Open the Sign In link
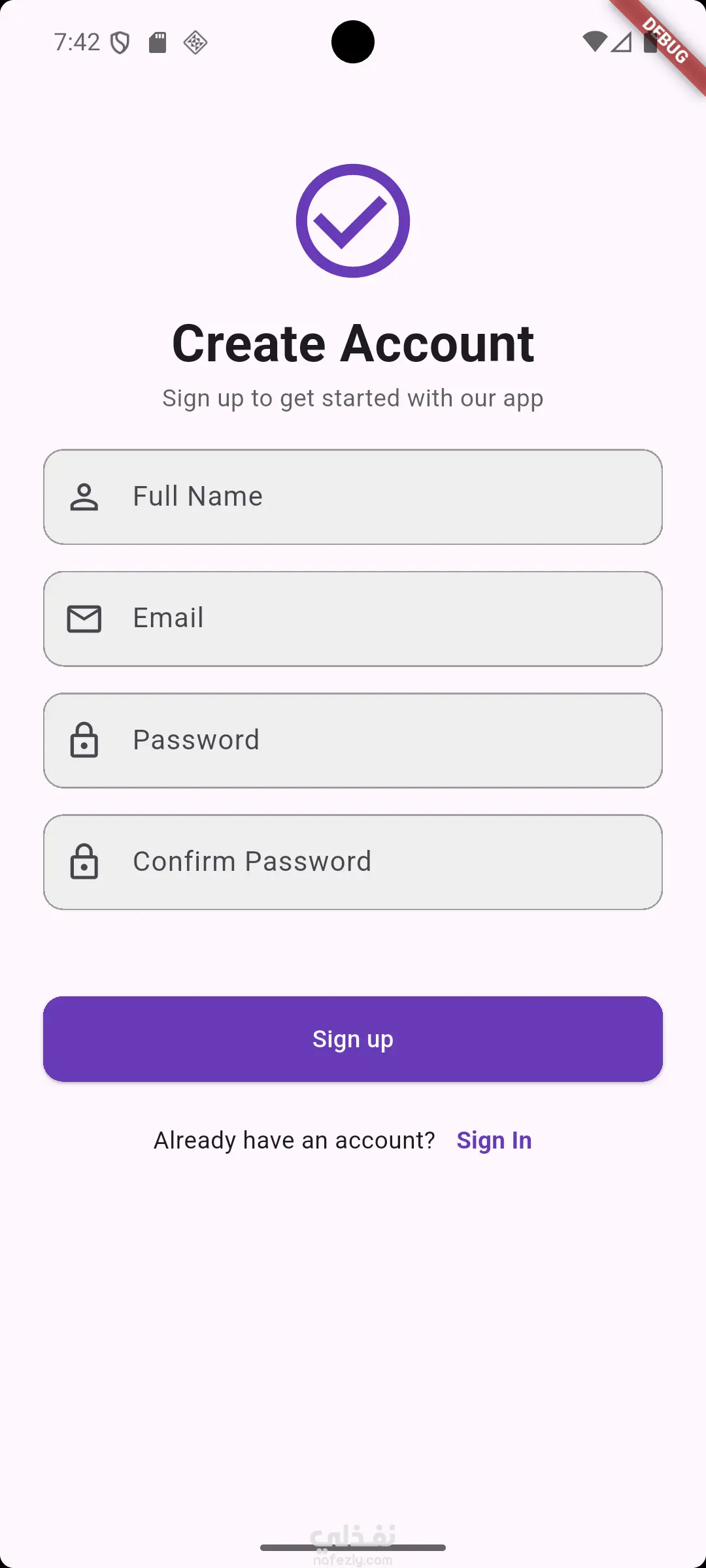The width and height of the screenshot is (706, 1568). click(x=494, y=1141)
